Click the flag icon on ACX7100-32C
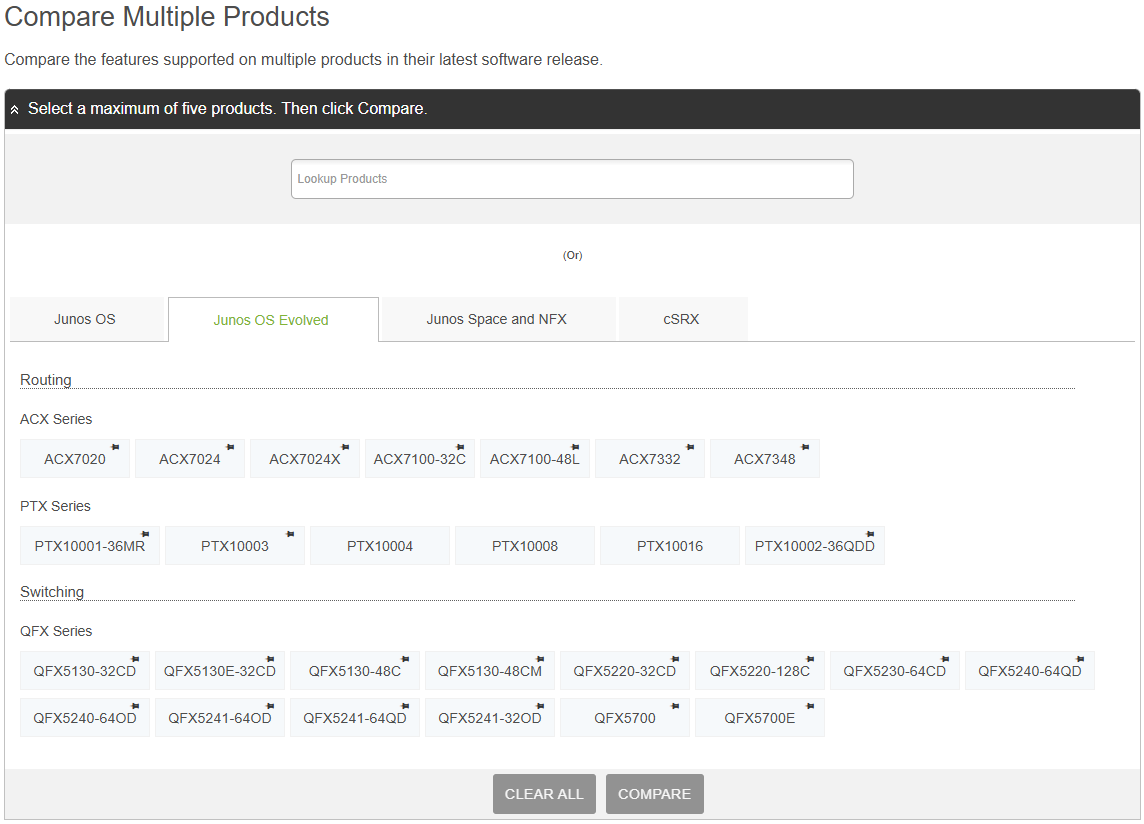This screenshot has height=824, width=1144. (460, 447)
